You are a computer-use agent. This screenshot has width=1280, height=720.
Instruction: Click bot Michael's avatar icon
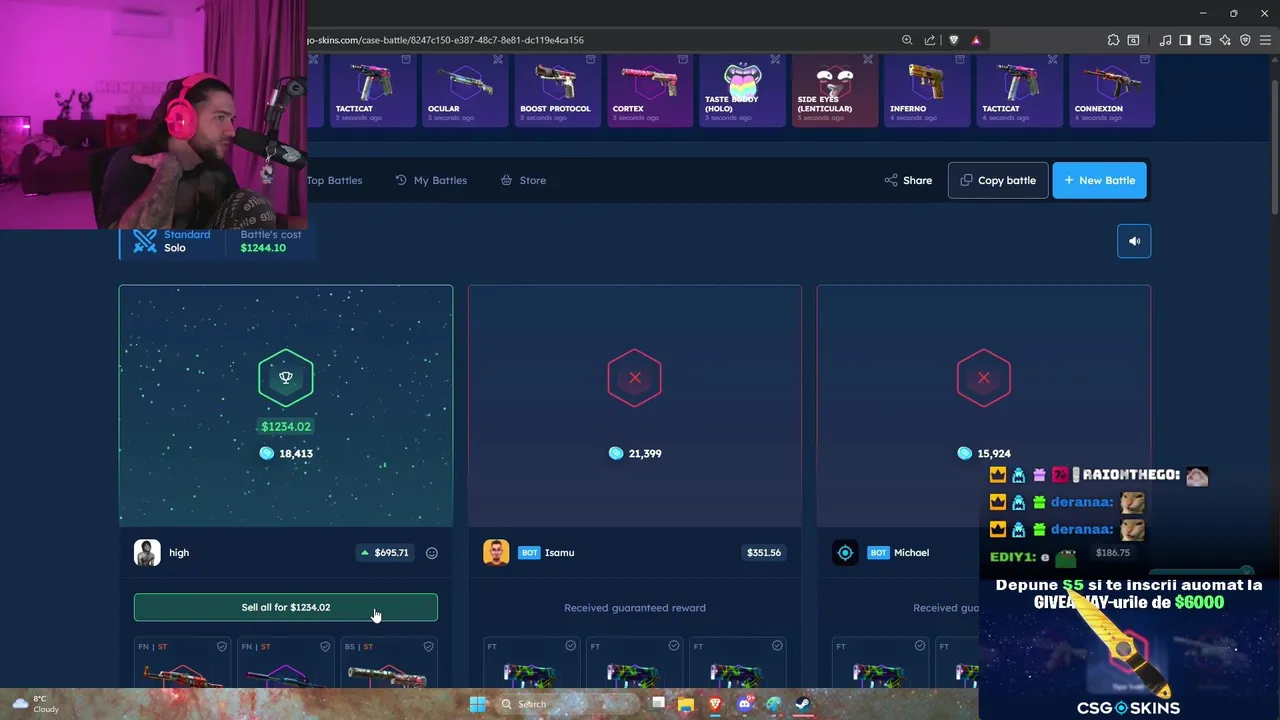(x=845, y=553)
